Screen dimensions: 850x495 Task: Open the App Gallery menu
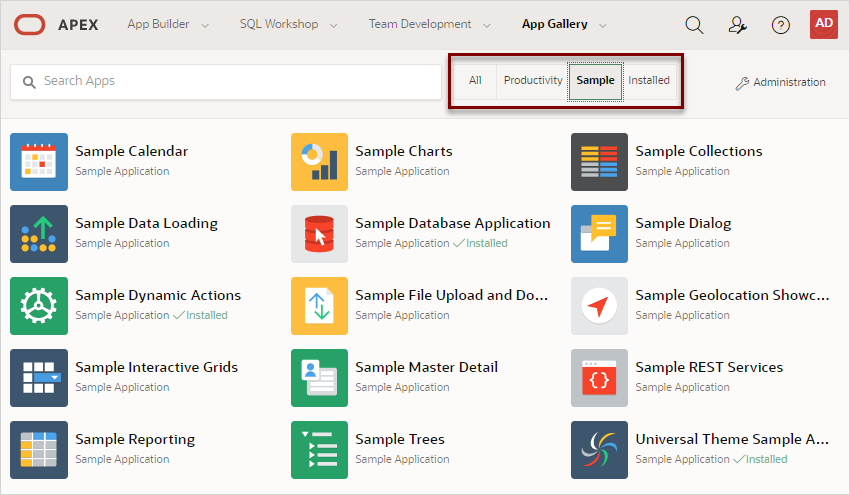[555, 24]
